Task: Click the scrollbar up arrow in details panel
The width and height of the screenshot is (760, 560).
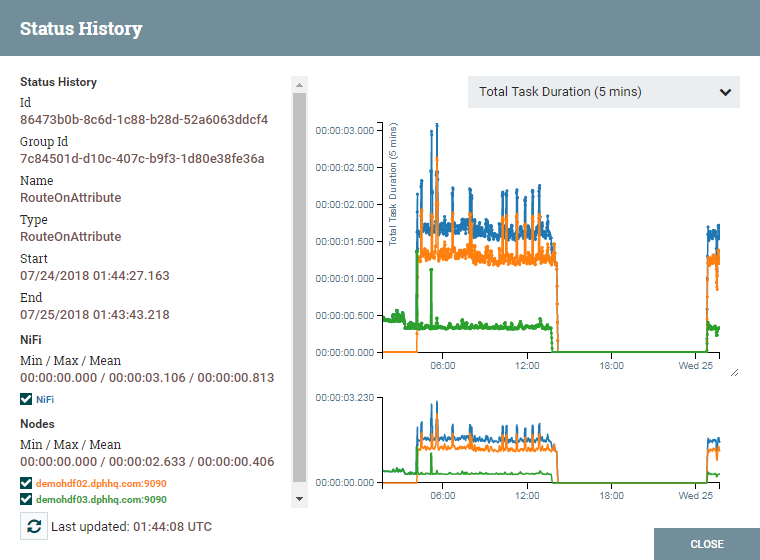Action: point(298,84)
